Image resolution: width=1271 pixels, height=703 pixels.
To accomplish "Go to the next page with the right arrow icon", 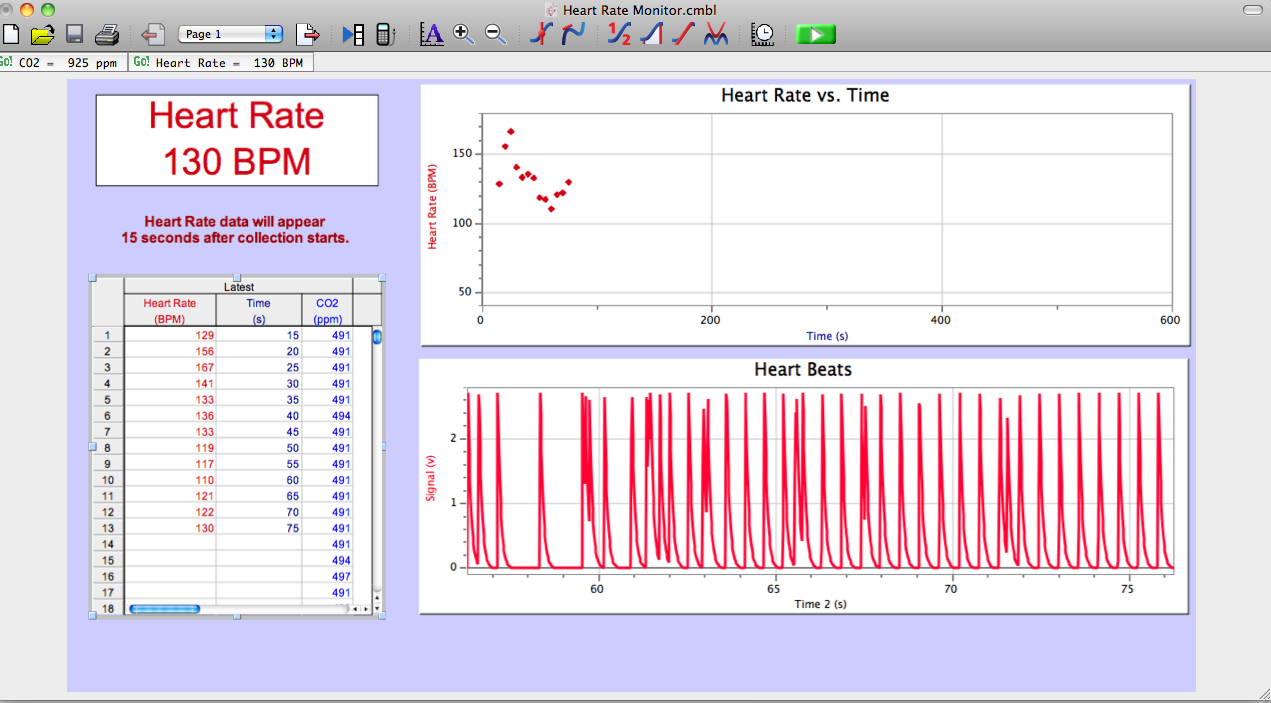I will [x=310, y=35].
